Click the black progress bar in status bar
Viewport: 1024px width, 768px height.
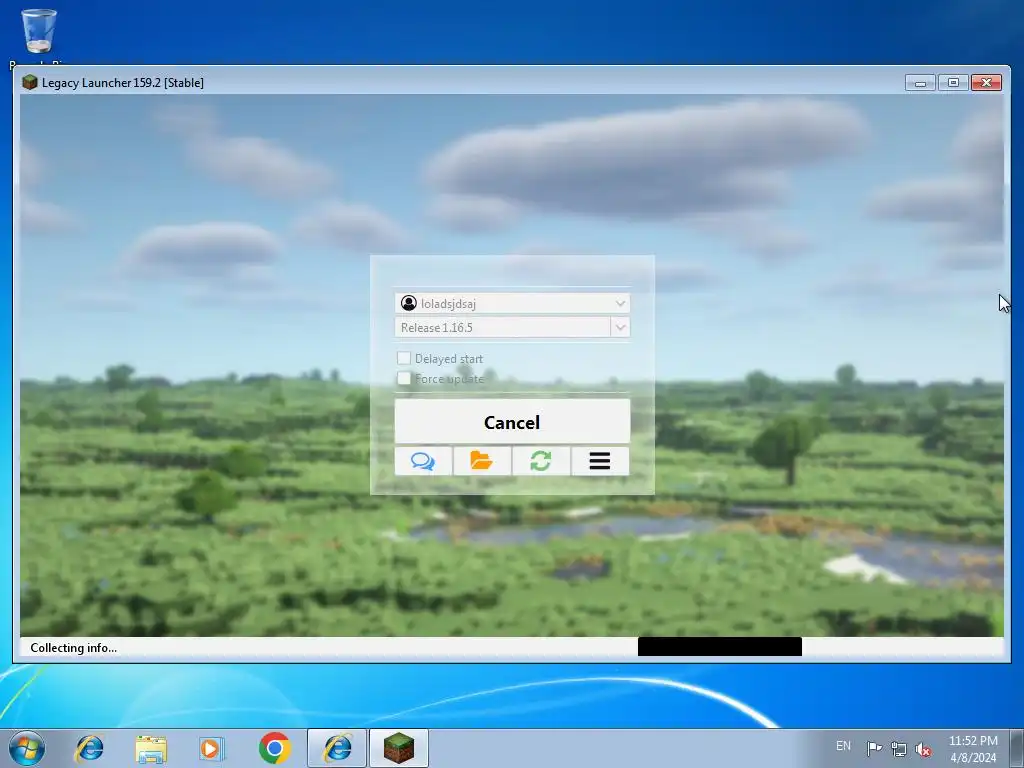(x=720, y=647)
